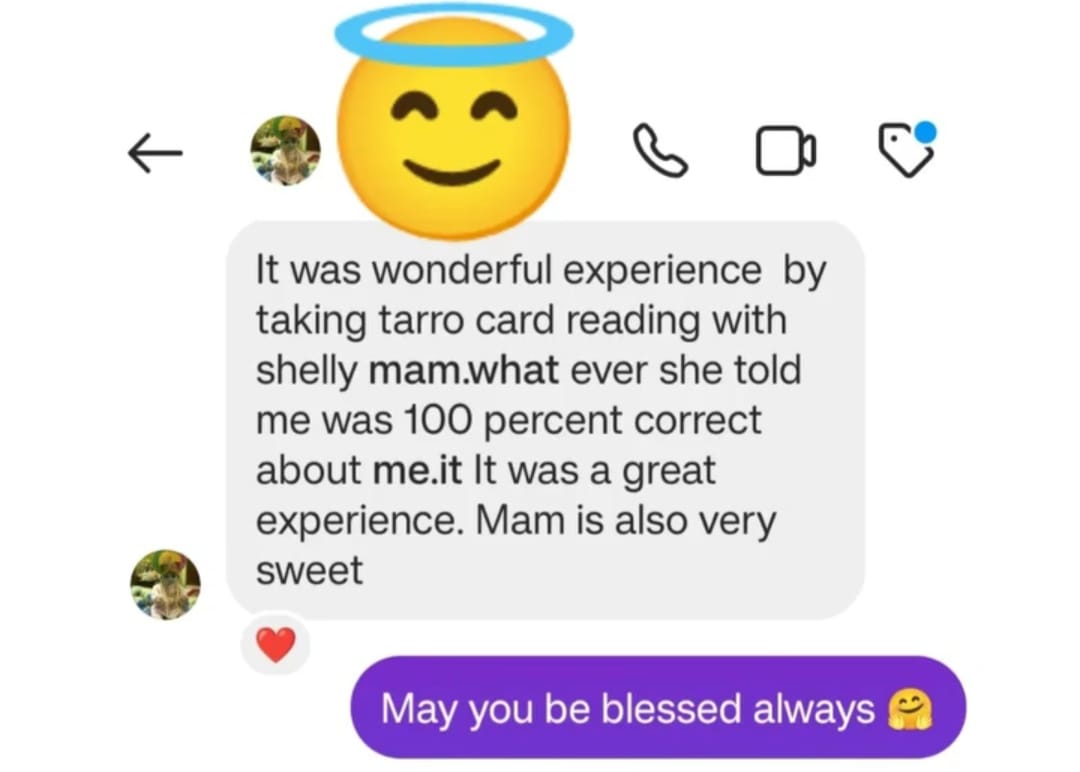Screen dimensions: 1080x772
Task: Go back using the left arrow
Action: (156, 152)
